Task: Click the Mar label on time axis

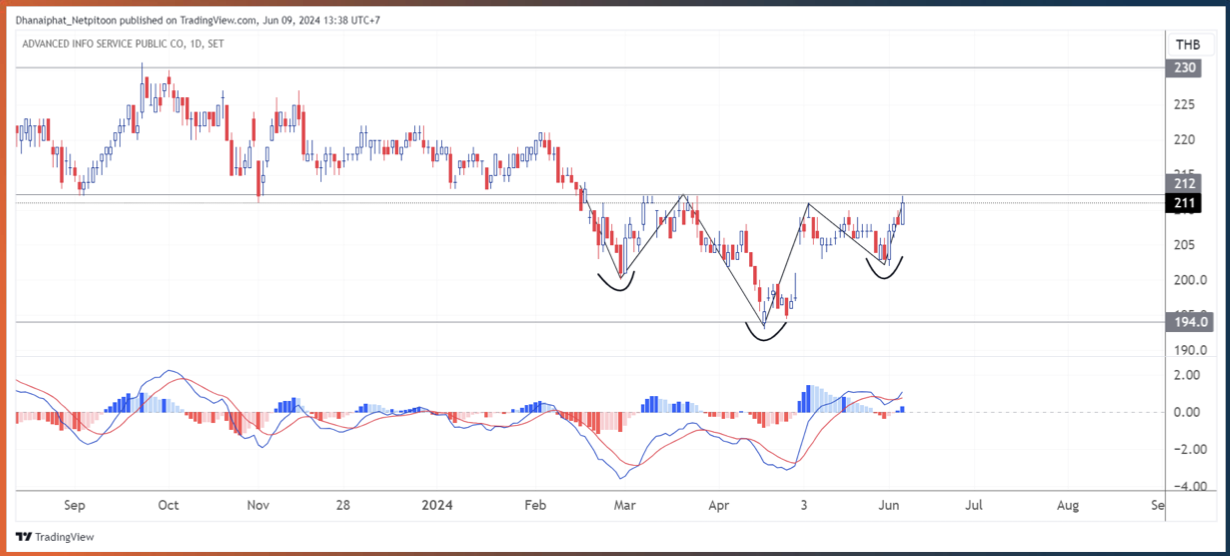Action: coord(625,506)
